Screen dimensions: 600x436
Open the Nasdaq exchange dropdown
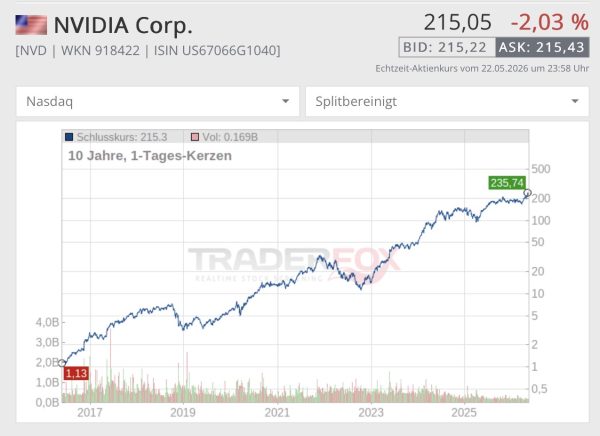coord(157,101)
